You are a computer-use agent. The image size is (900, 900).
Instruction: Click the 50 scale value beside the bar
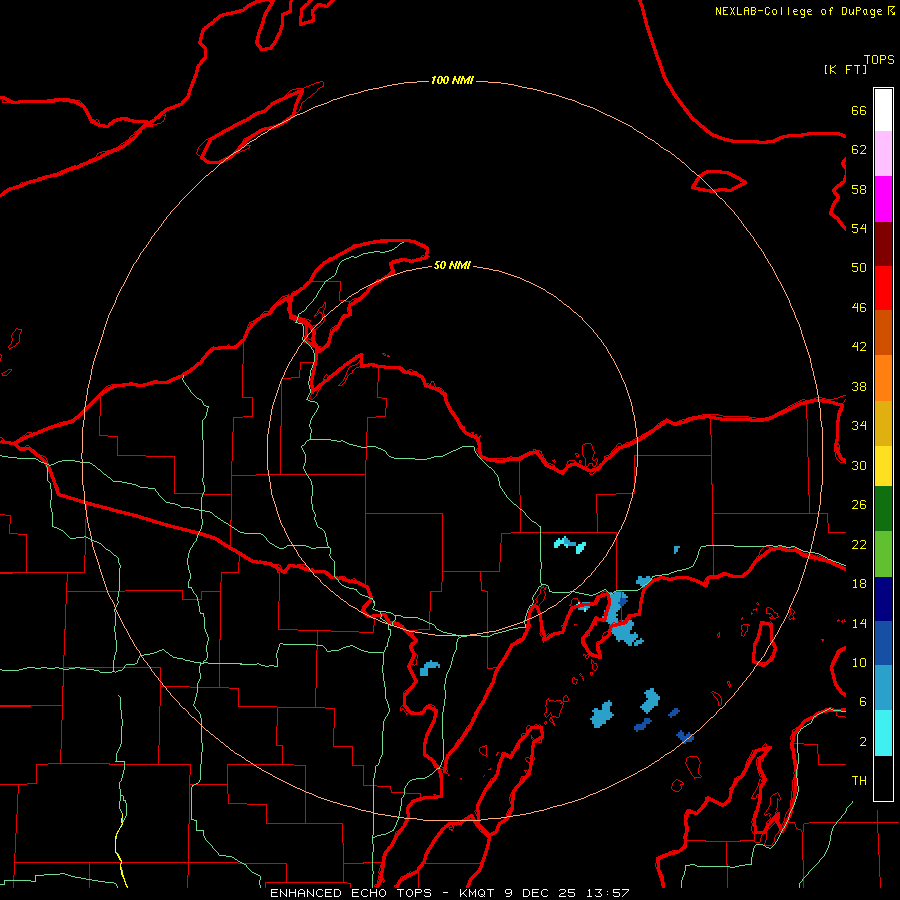[859, 267]
